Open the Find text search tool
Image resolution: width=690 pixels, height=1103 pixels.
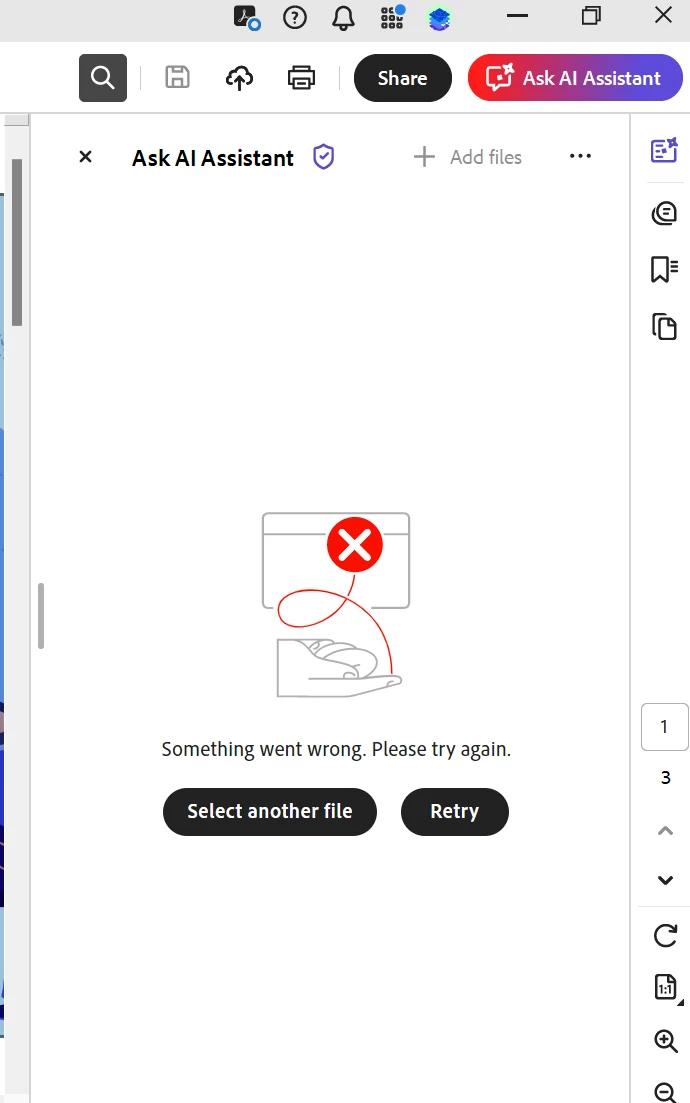[x=103, y=77]
